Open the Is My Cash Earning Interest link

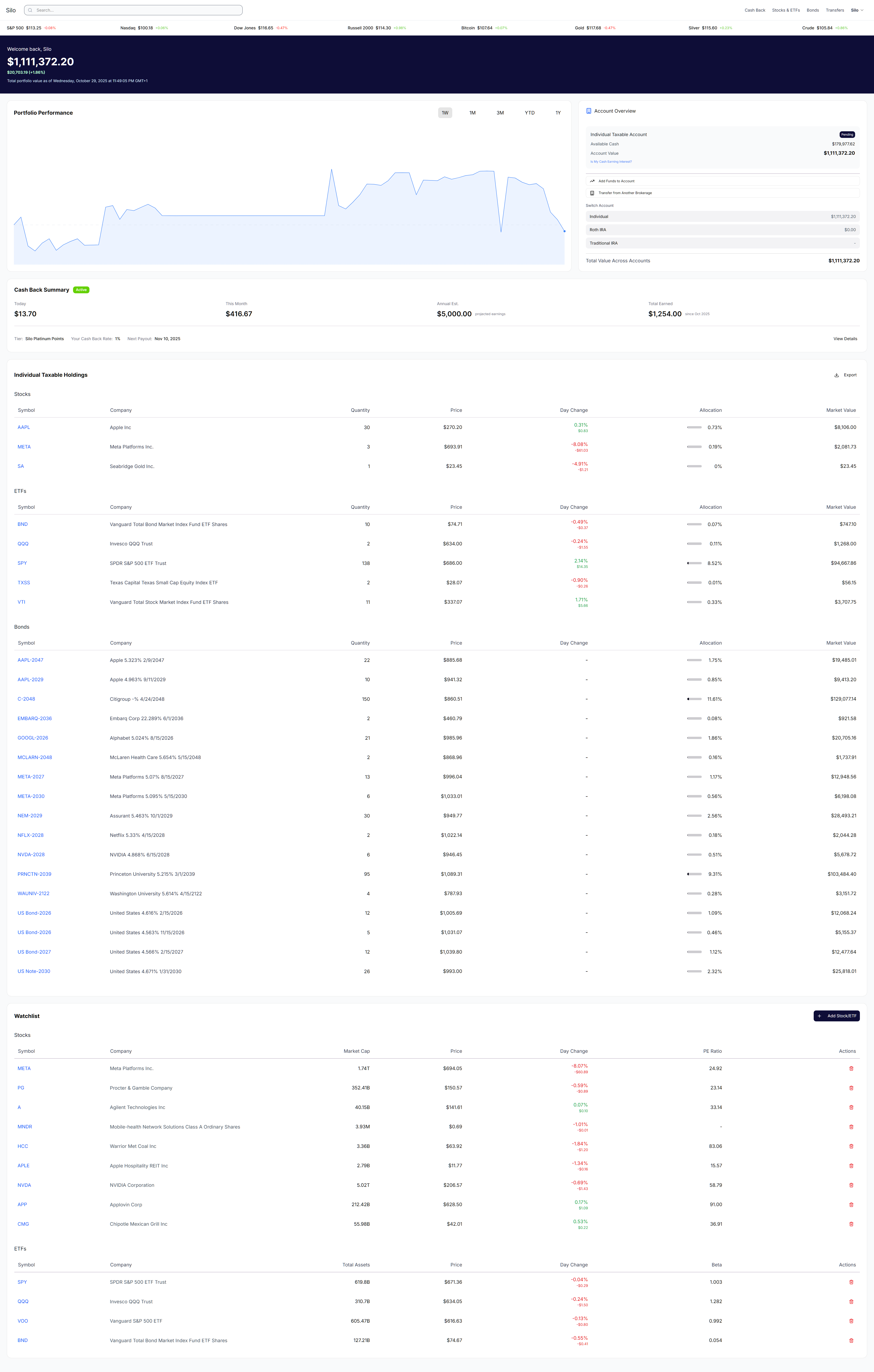pos(611,162)
